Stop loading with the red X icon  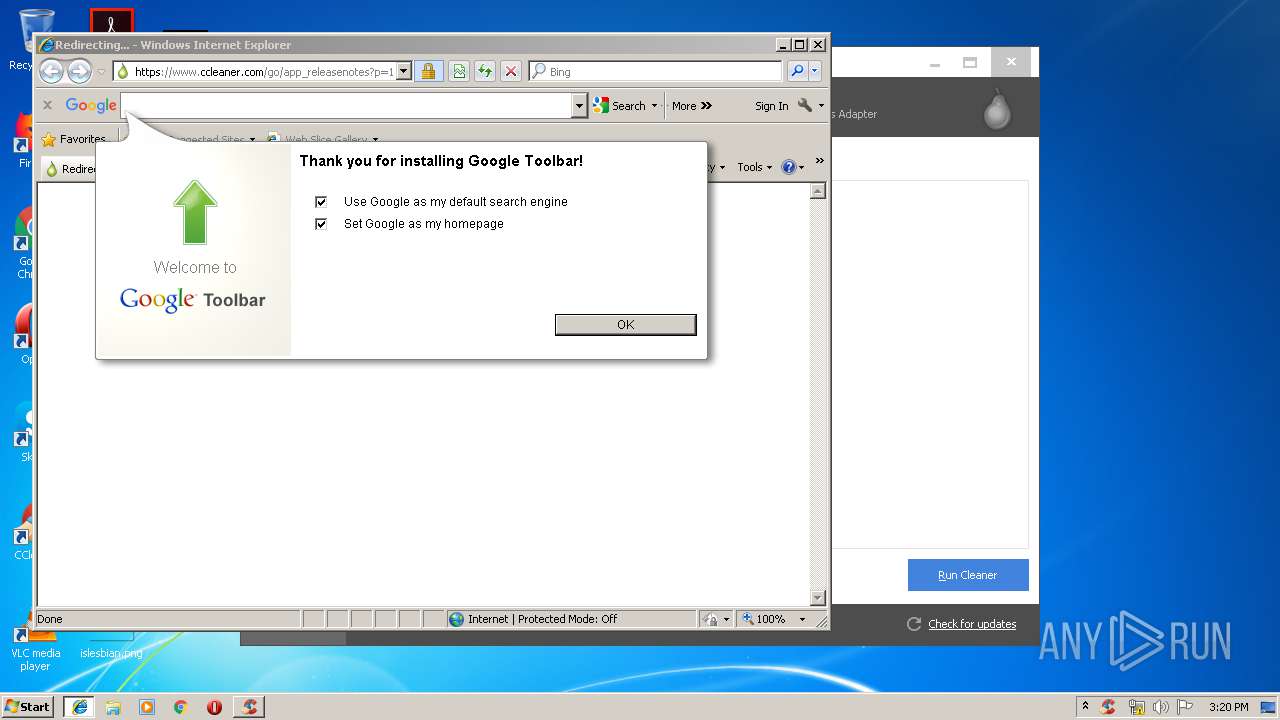click(511, 72)
